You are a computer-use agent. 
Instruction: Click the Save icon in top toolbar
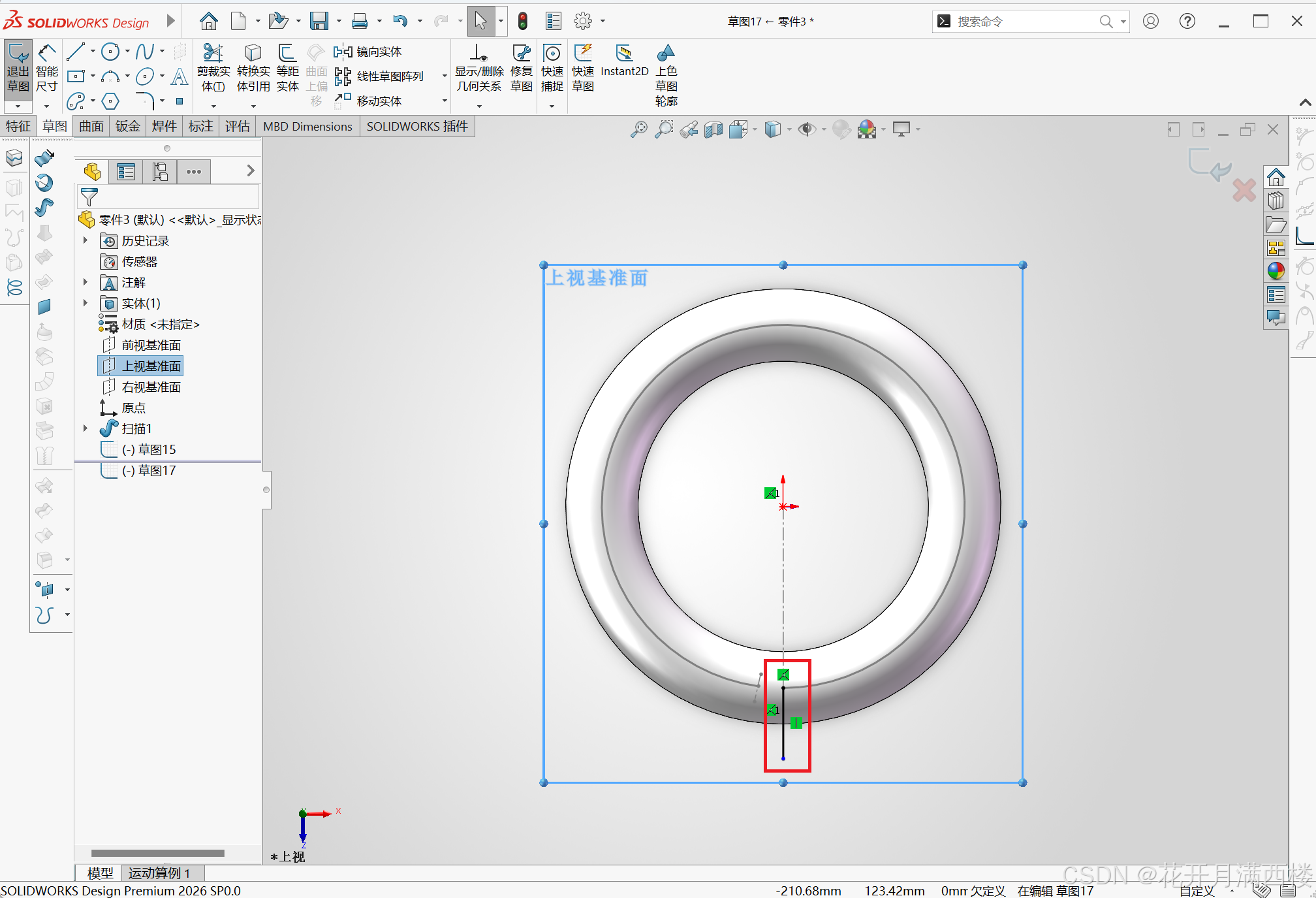(319, 21)
